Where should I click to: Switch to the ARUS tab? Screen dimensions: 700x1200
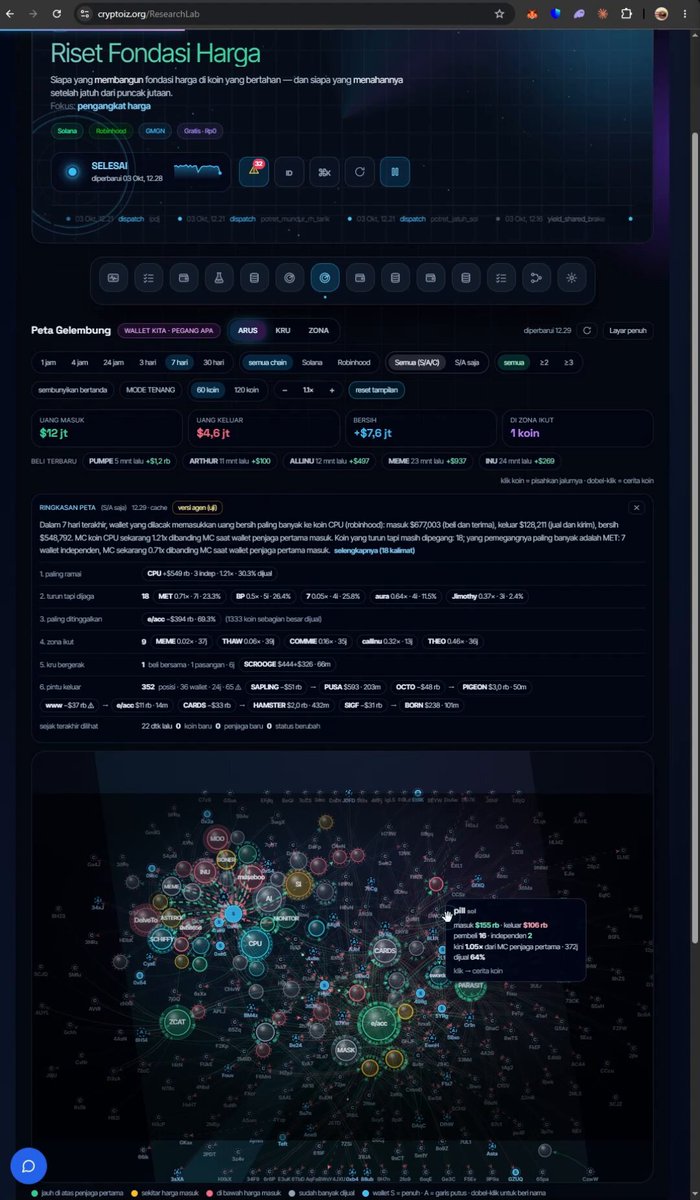248,330
